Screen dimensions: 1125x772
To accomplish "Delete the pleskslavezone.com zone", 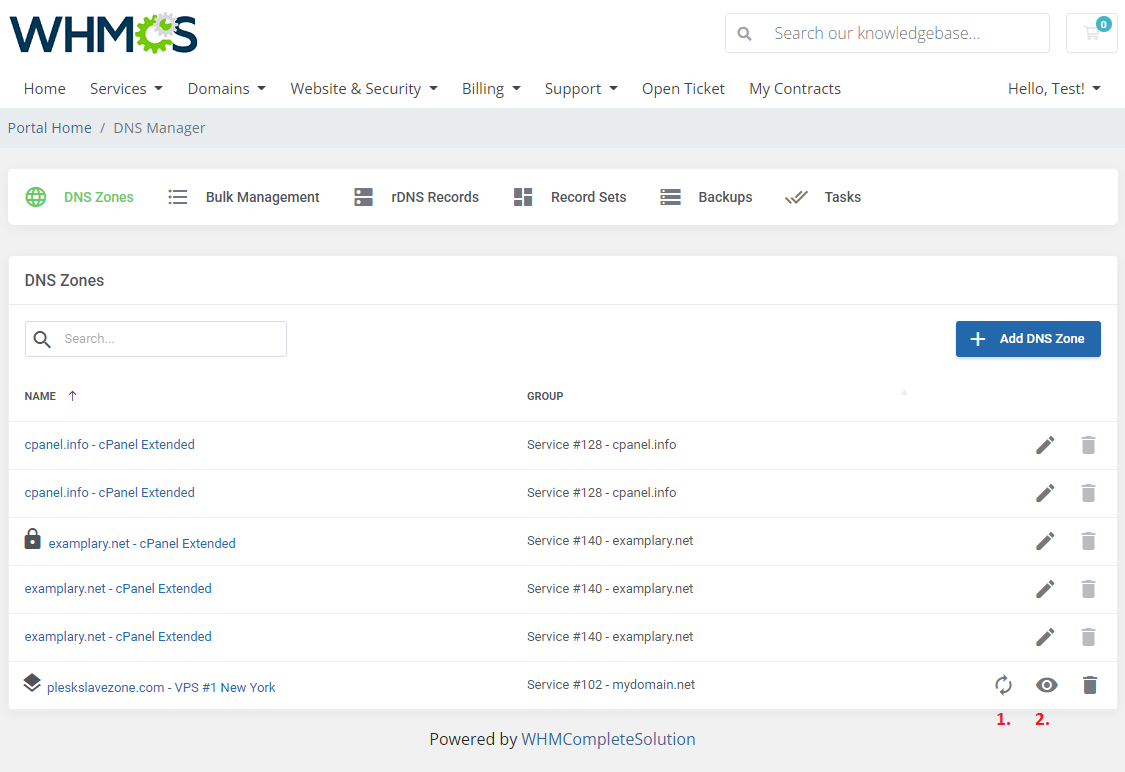I will (1090, 685).
